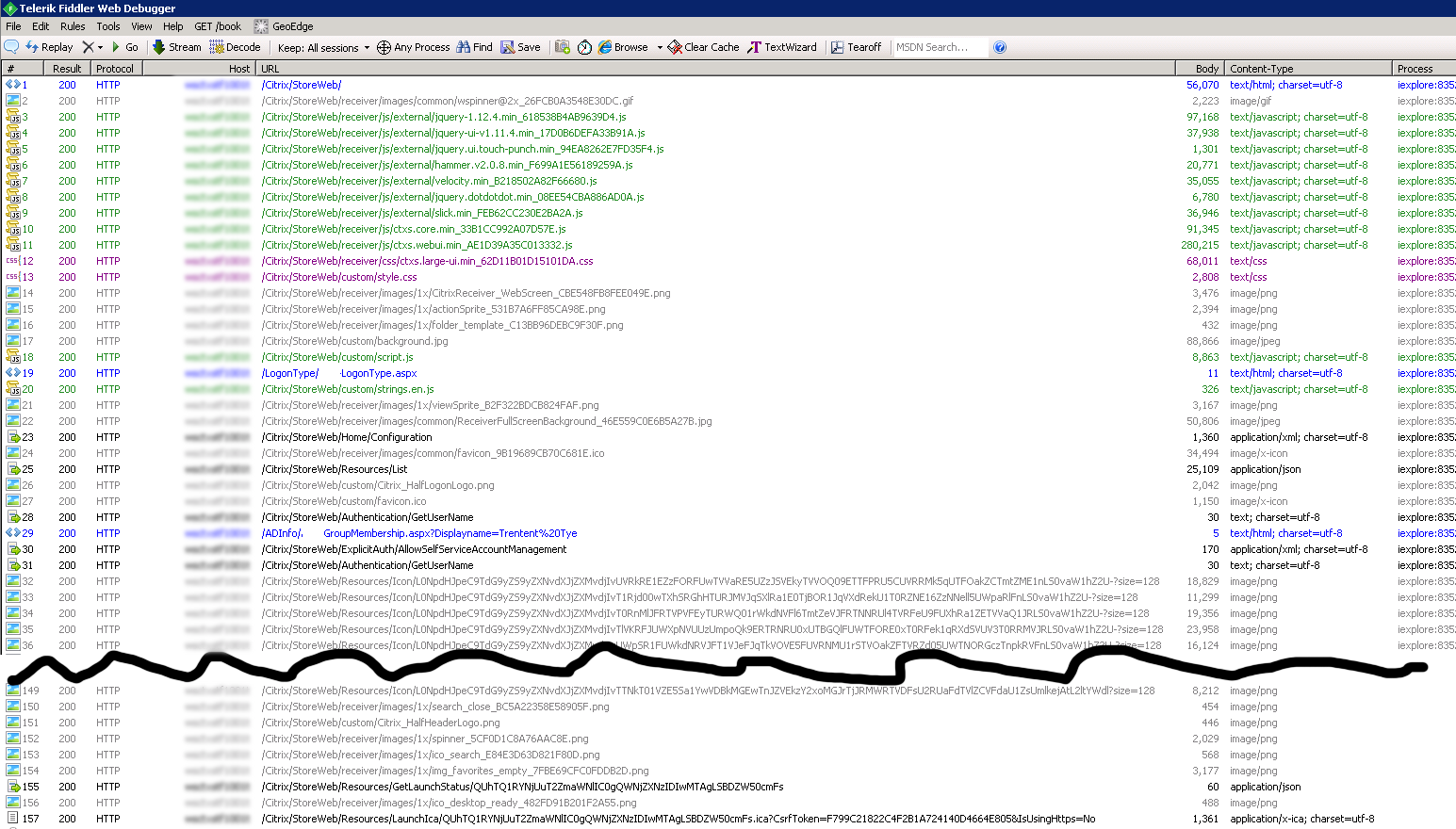
Task: Expand the Keep: All sessions dropdown
Action: [323, 48]
